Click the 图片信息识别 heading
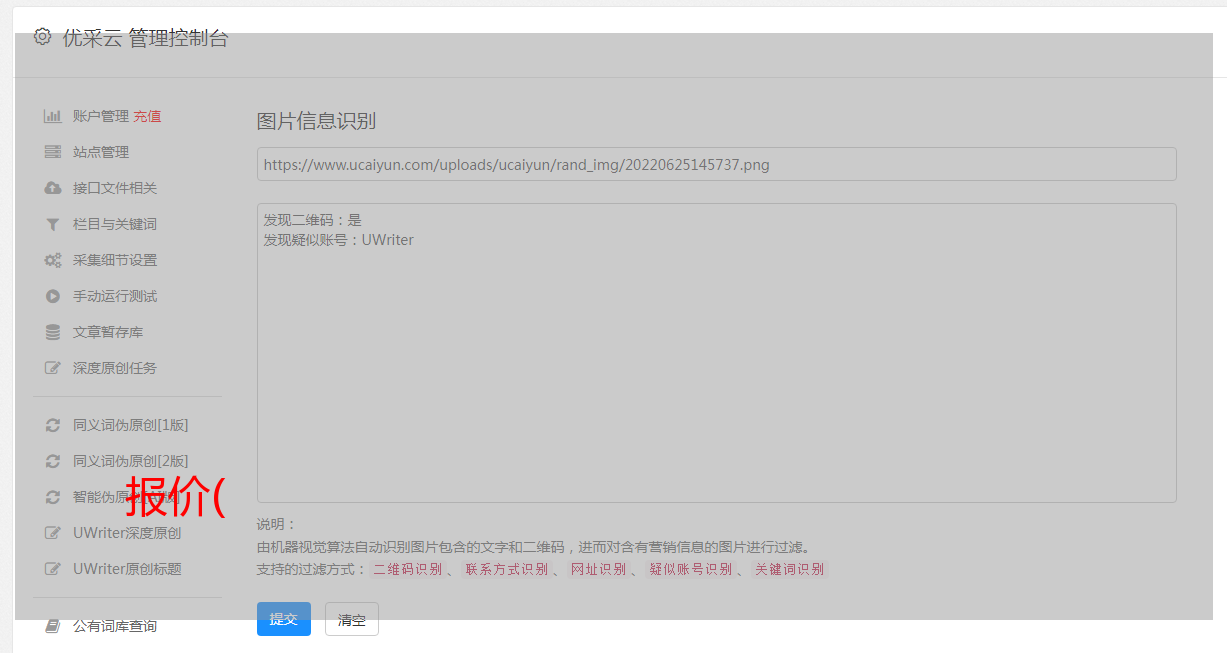The width and height of the screenshot is (1227, 653). point(316,121)
